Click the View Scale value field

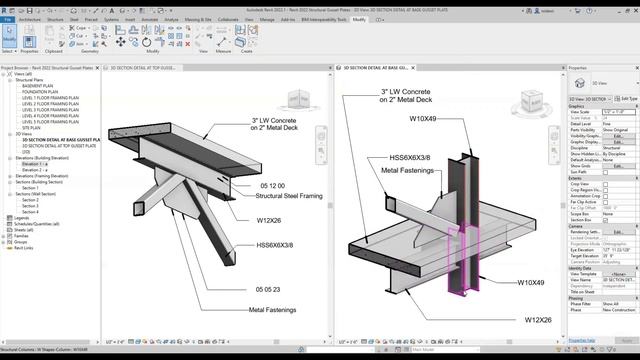coord(619,112)
